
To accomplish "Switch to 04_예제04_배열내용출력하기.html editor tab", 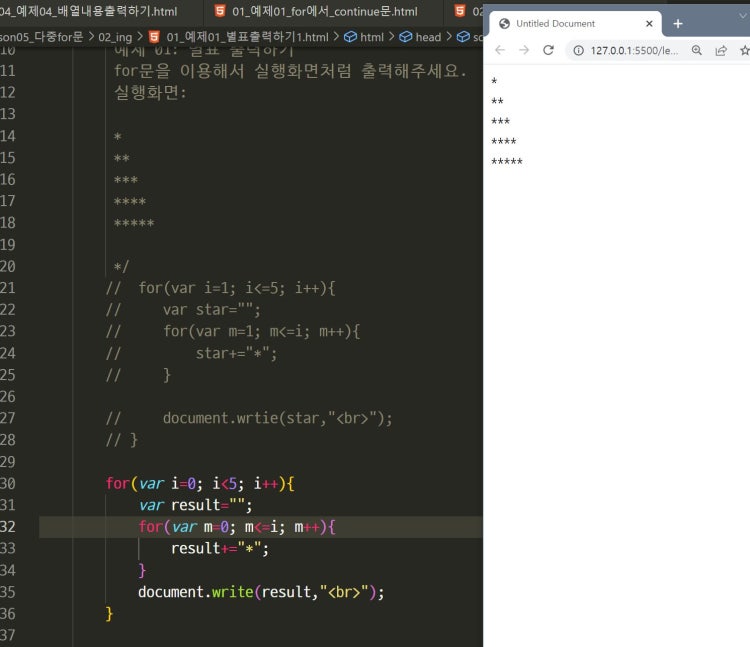I will 88,11.
